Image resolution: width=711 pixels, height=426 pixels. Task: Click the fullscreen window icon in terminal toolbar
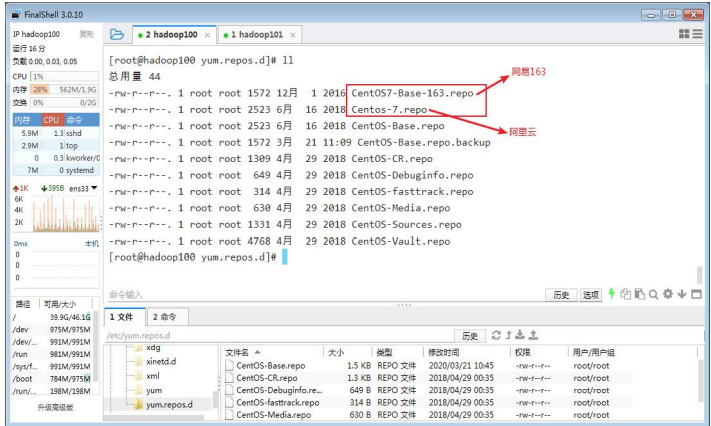[x=696, y=294]
